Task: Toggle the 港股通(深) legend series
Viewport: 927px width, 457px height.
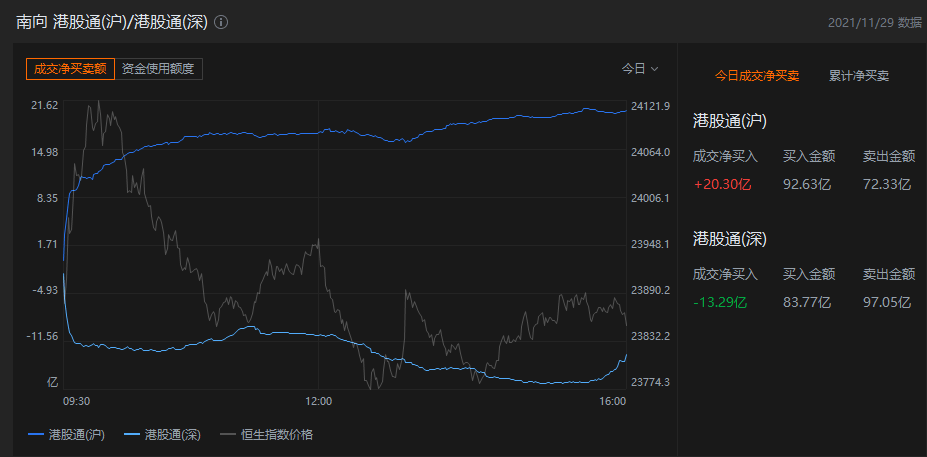Action: coord(163,435)
